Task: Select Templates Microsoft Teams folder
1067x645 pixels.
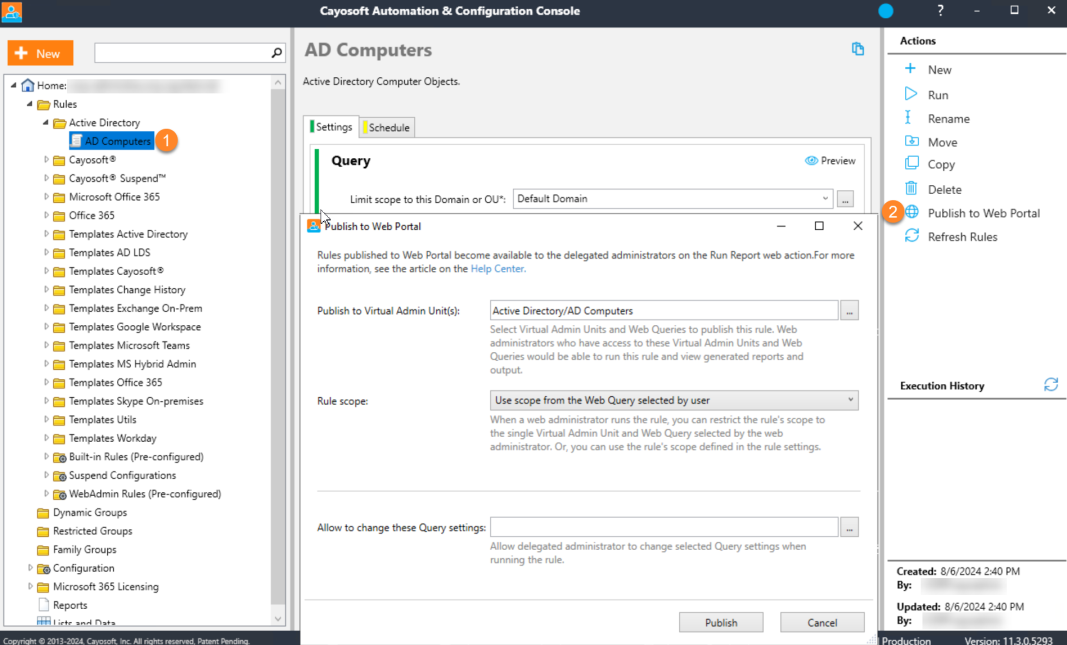Action: click(x=129, y=346)
